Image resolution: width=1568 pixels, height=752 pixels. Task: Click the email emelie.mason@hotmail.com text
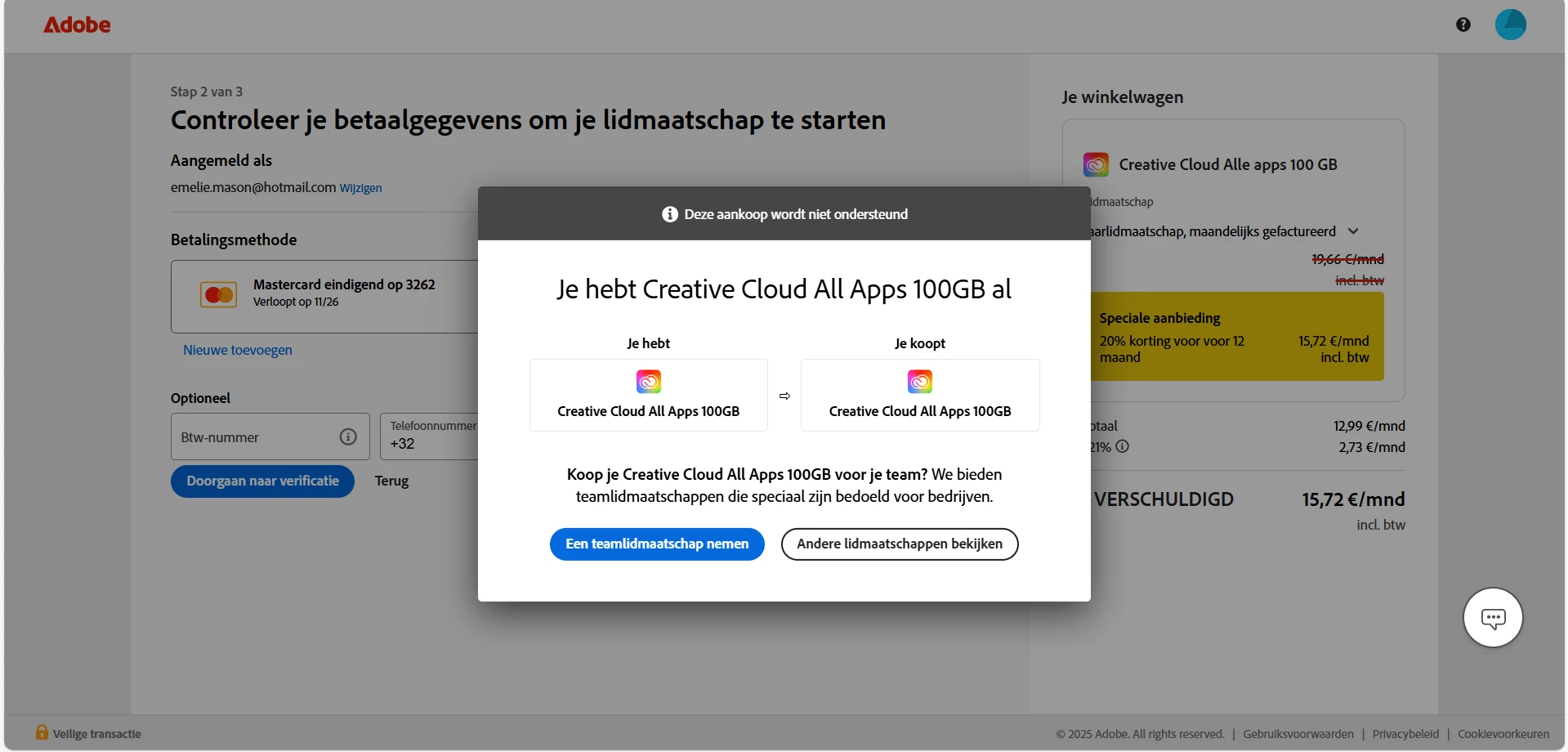[253, 187]
